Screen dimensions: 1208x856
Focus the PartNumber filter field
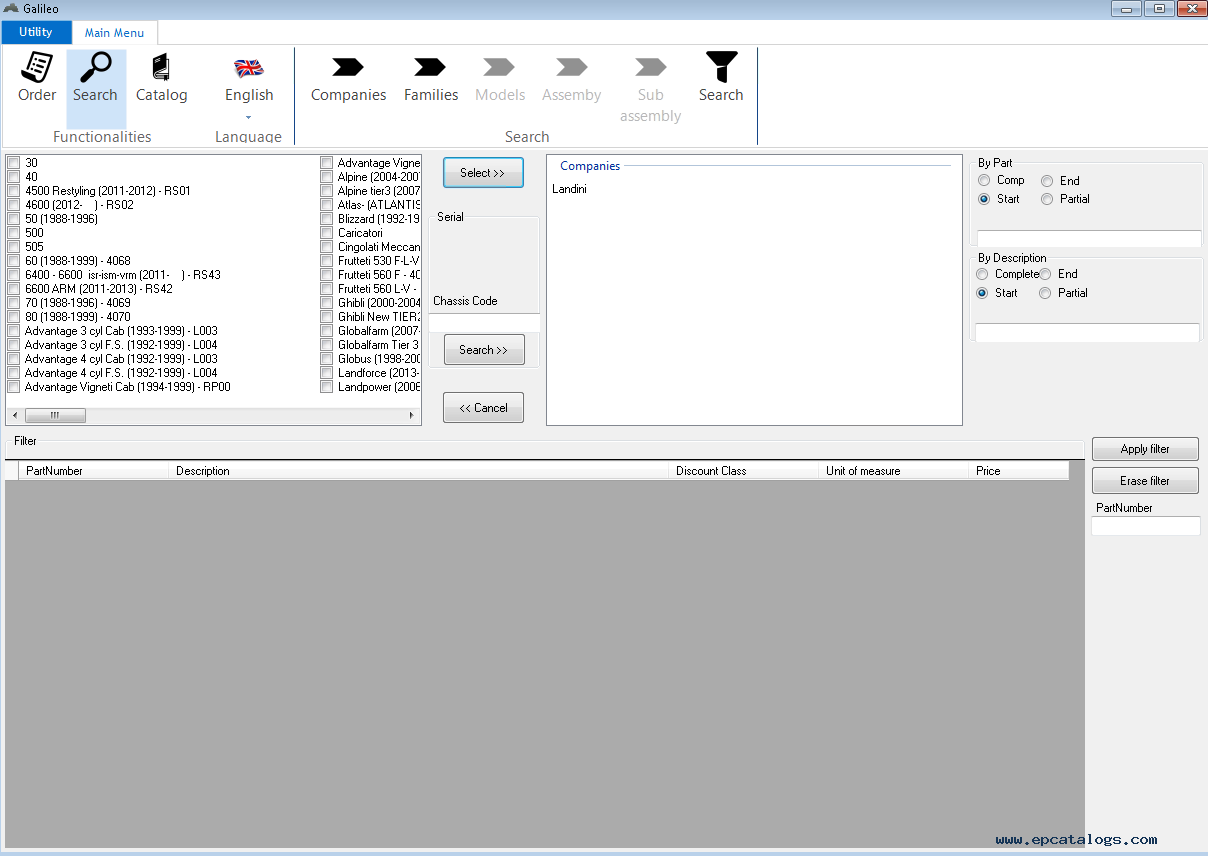(x=1146, y=526)
